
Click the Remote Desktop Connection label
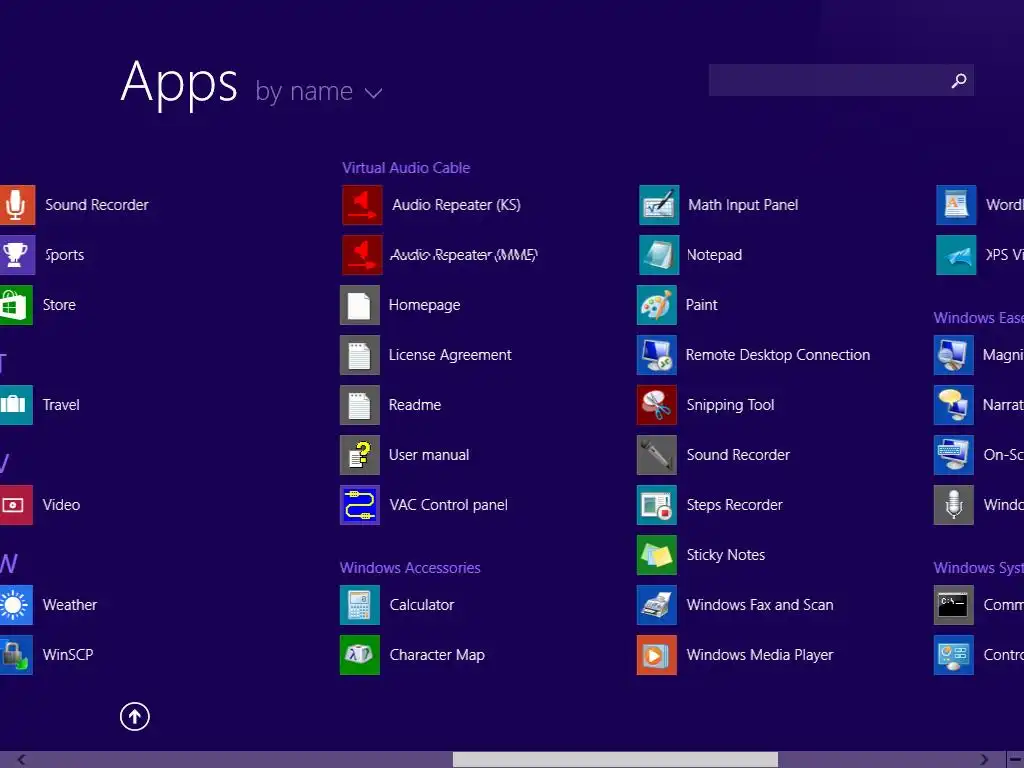[x=778, y=355]
